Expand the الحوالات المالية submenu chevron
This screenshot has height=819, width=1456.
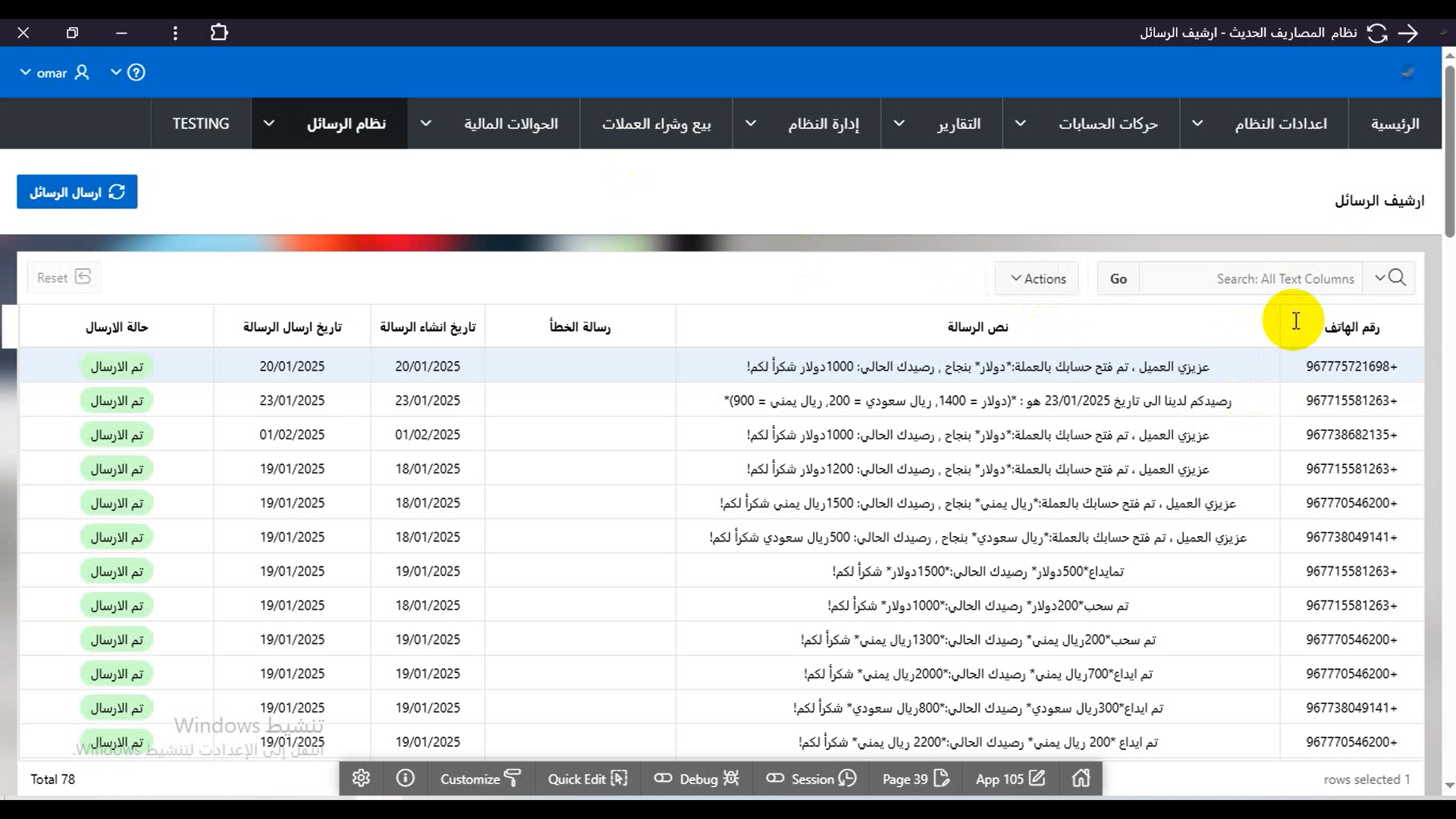(x=426, y=124)
